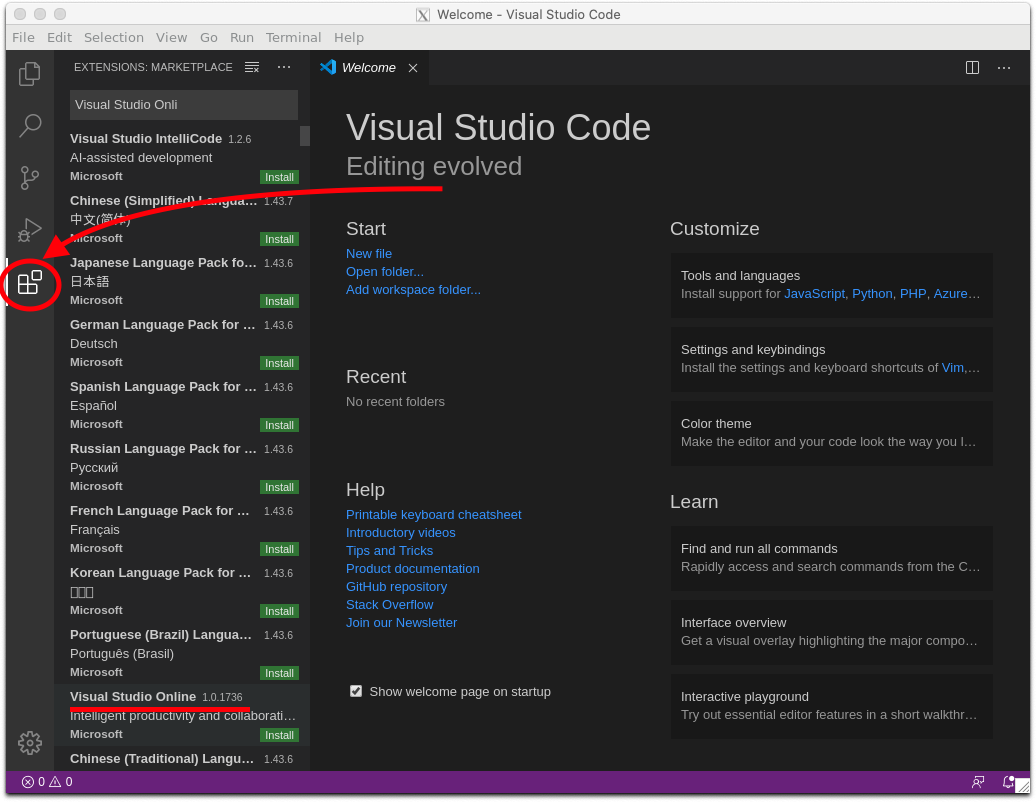
Task: Open the Edit menu
Action: 59,38
